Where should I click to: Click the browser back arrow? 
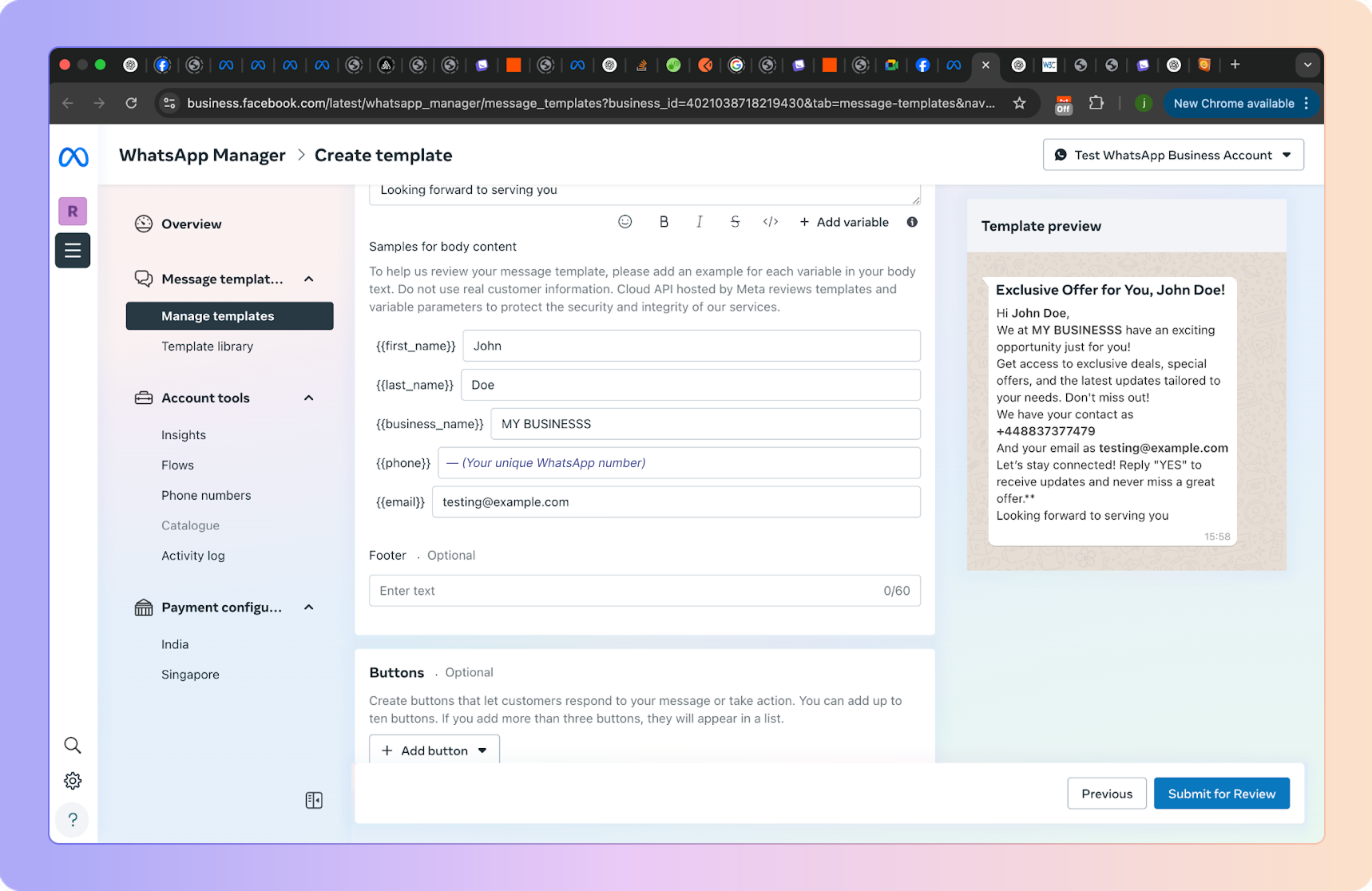68,103
